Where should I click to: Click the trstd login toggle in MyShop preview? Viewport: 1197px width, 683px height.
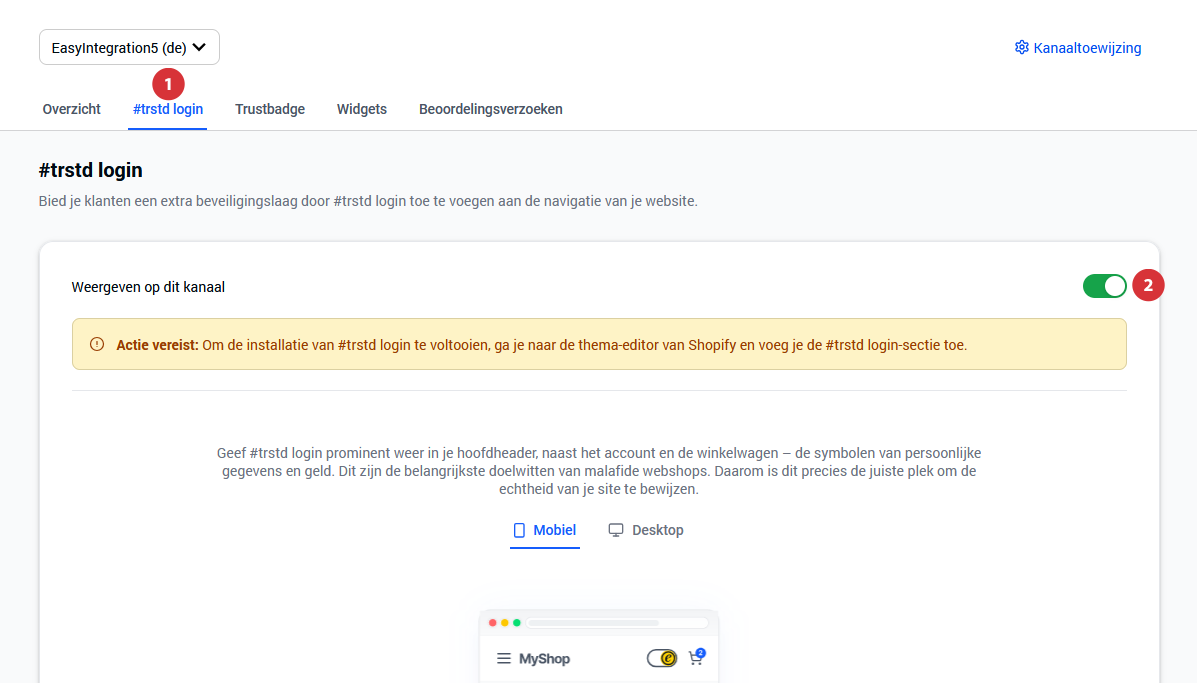(662, 658)
